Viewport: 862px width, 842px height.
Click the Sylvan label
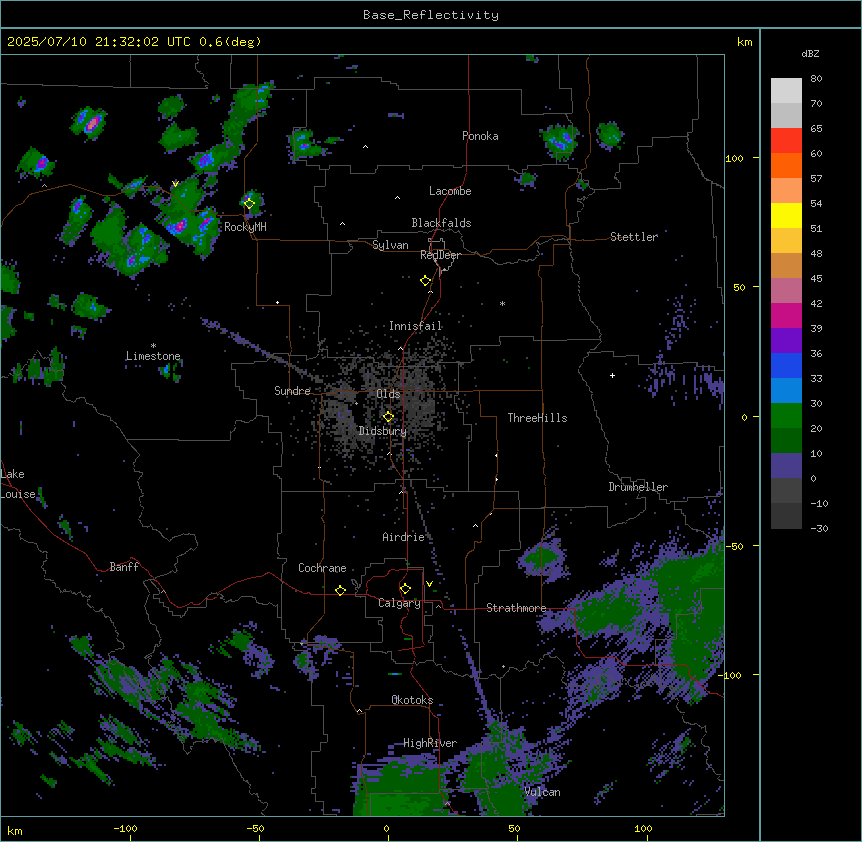pos(390,245)
